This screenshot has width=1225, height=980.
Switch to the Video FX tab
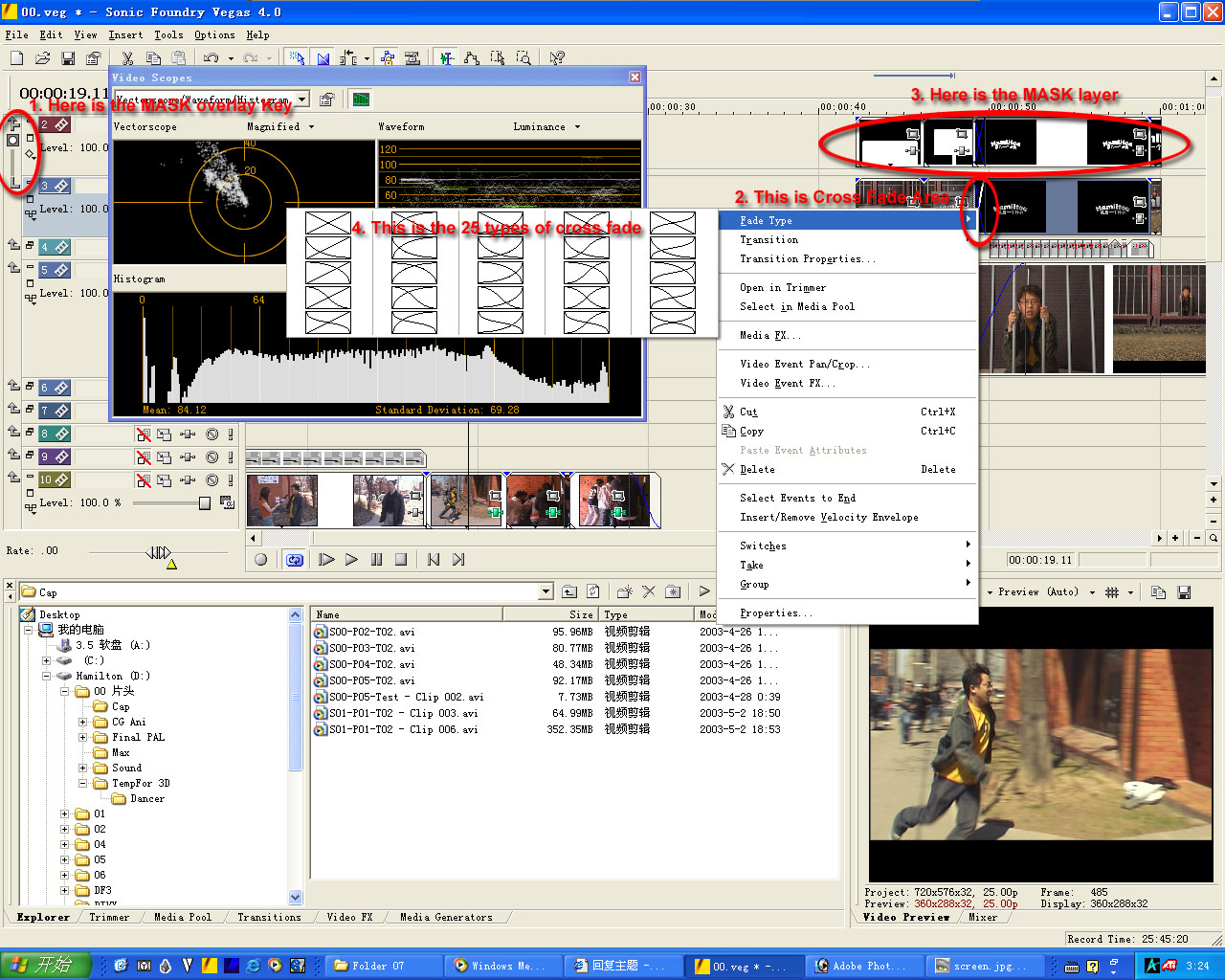pyautogui.click(x=349, y=917)
